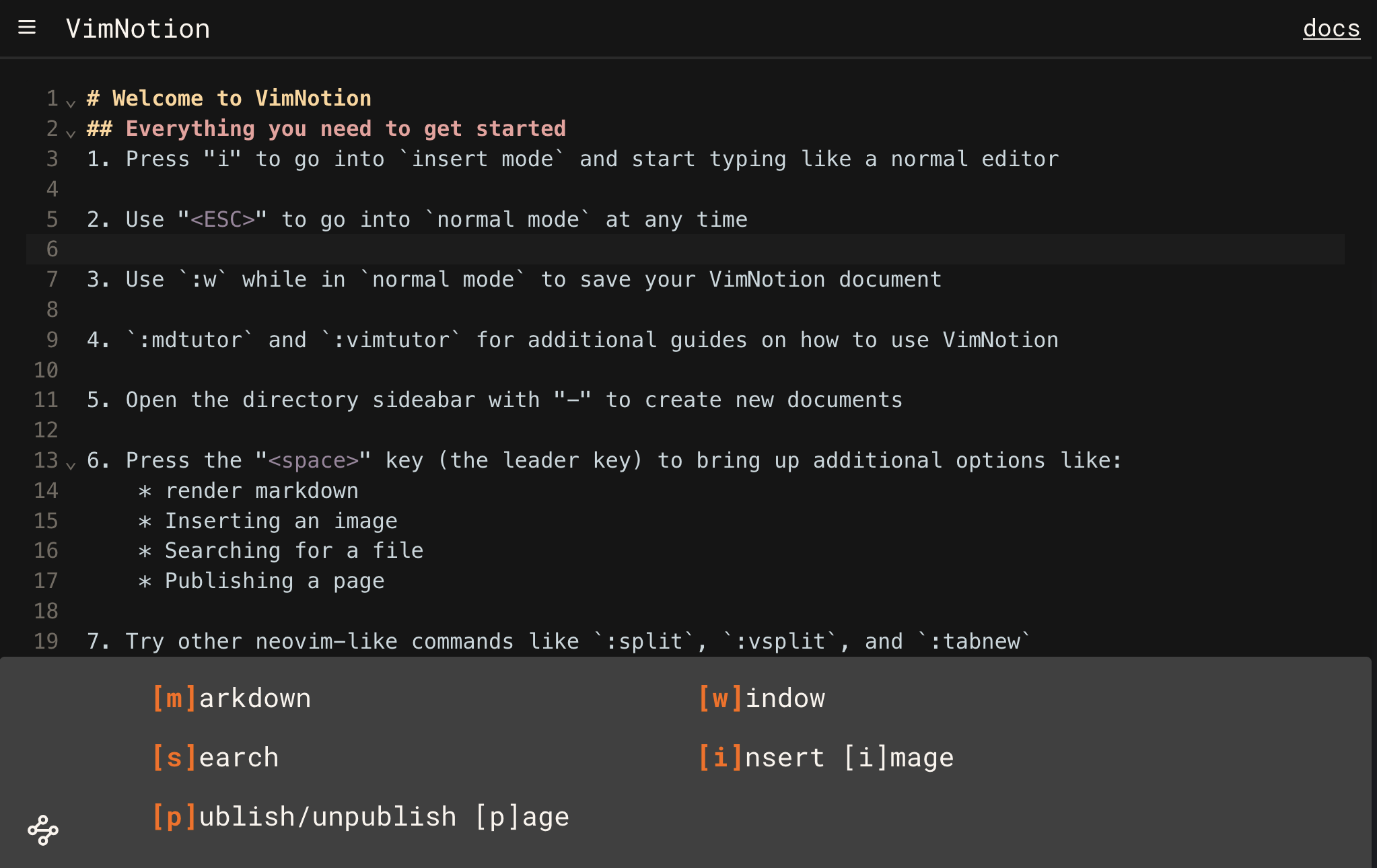
Task: Choose the [w]indow leader menu option
Action: pos(761,698)
